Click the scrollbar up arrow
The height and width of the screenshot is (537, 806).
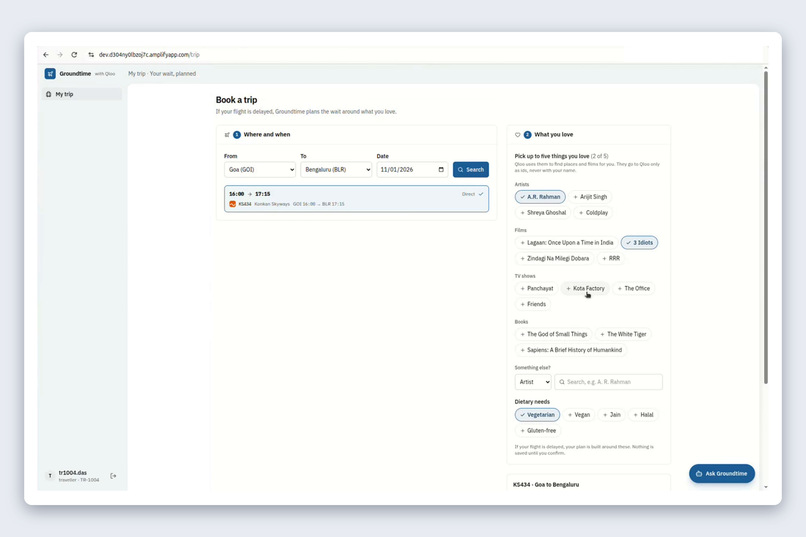(766, 68)
